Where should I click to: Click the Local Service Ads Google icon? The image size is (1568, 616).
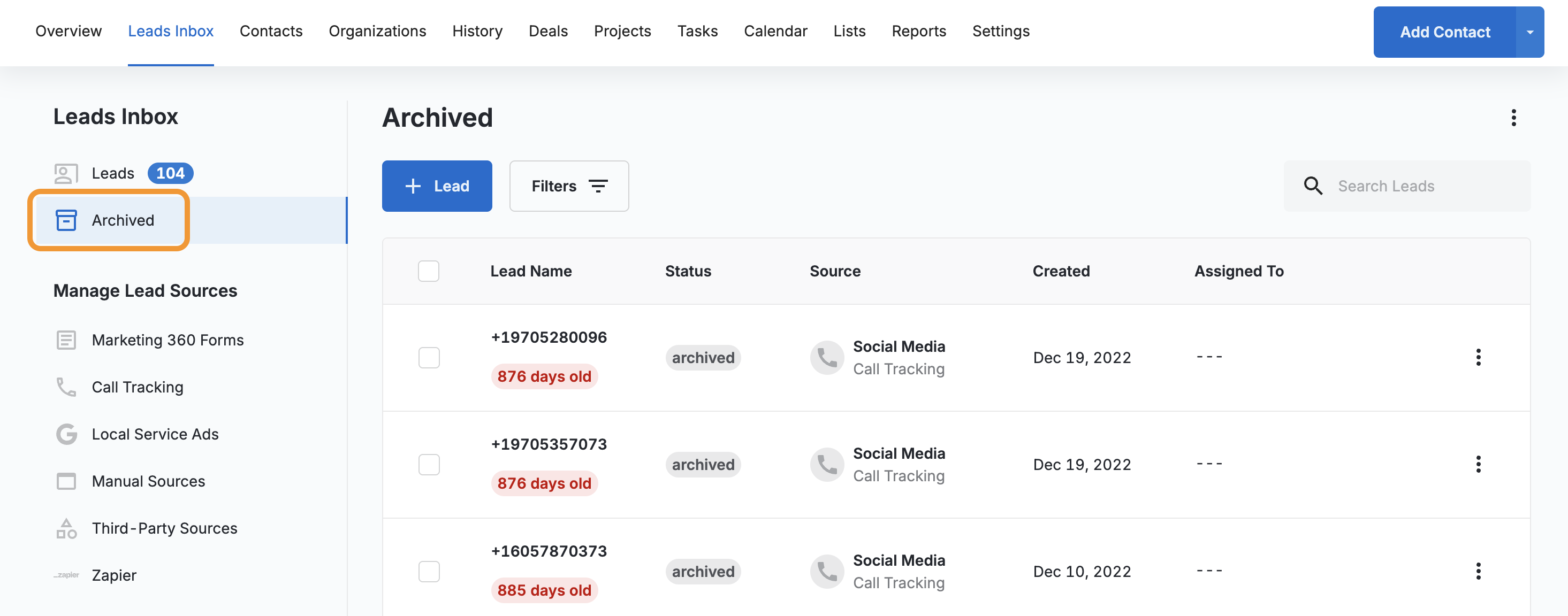pyautogui.click(x=66, y=434)
